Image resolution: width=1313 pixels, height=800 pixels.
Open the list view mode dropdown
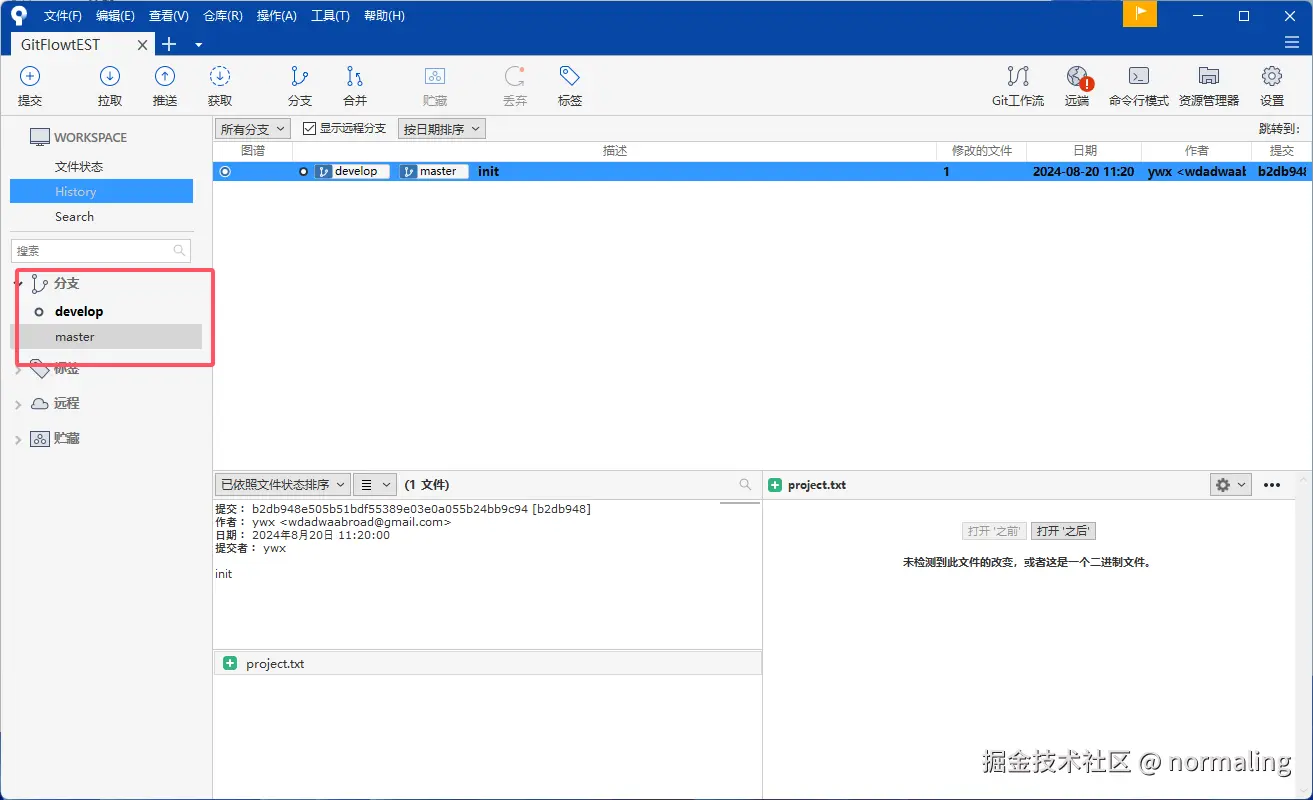(375, 484)
